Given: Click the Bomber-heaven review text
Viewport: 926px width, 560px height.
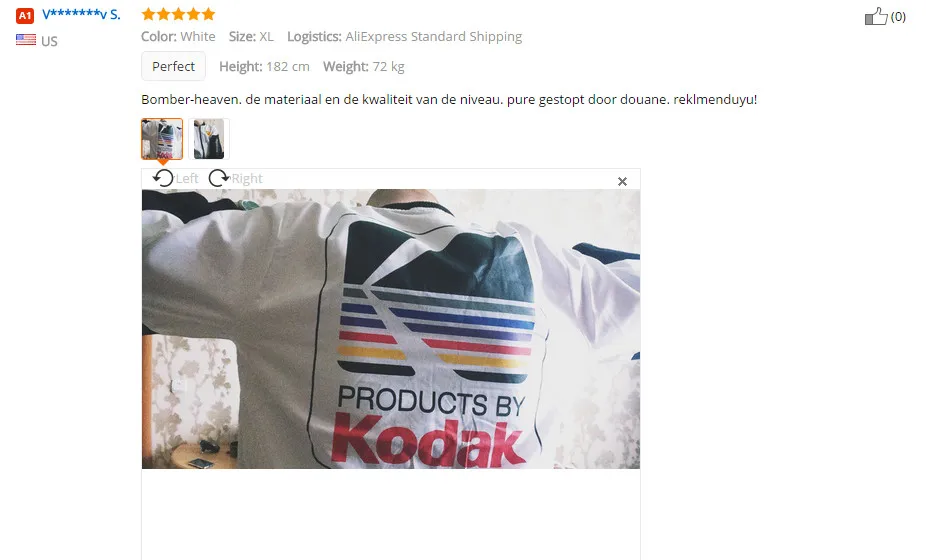Looking at the screenshot, I should coord(449,99).
